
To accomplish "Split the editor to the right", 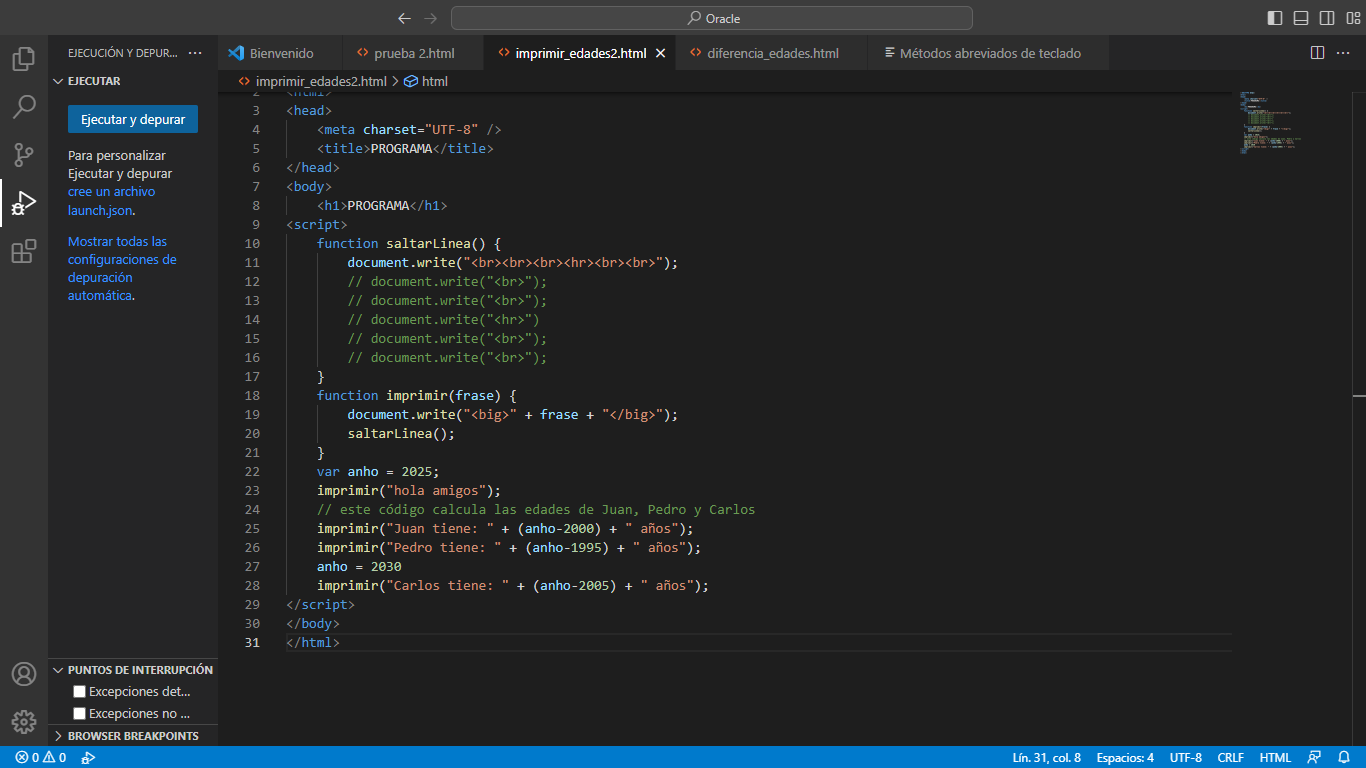I will 1318,53.
